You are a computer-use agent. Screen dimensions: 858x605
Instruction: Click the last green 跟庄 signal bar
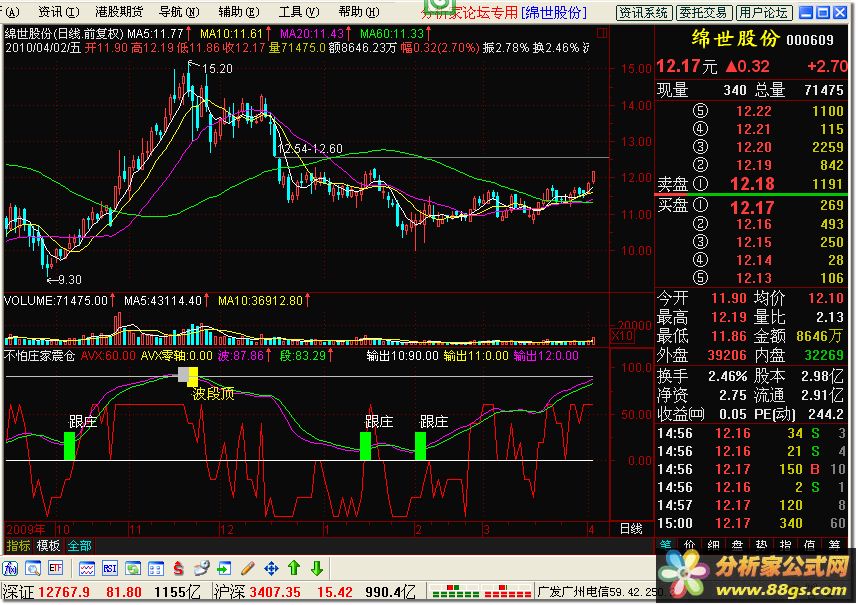coord(420,446)
